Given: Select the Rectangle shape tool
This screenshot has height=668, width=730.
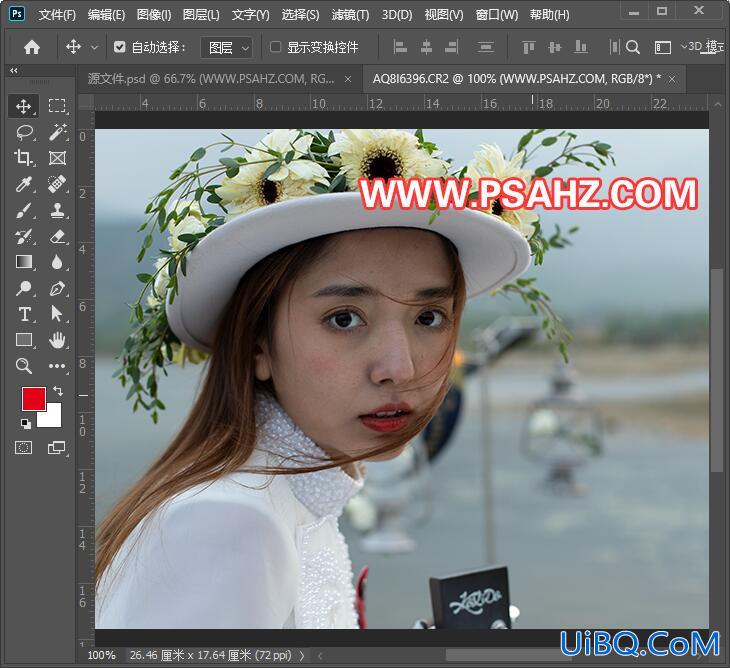Looking at the screenshot, I should tap(23, 340).
